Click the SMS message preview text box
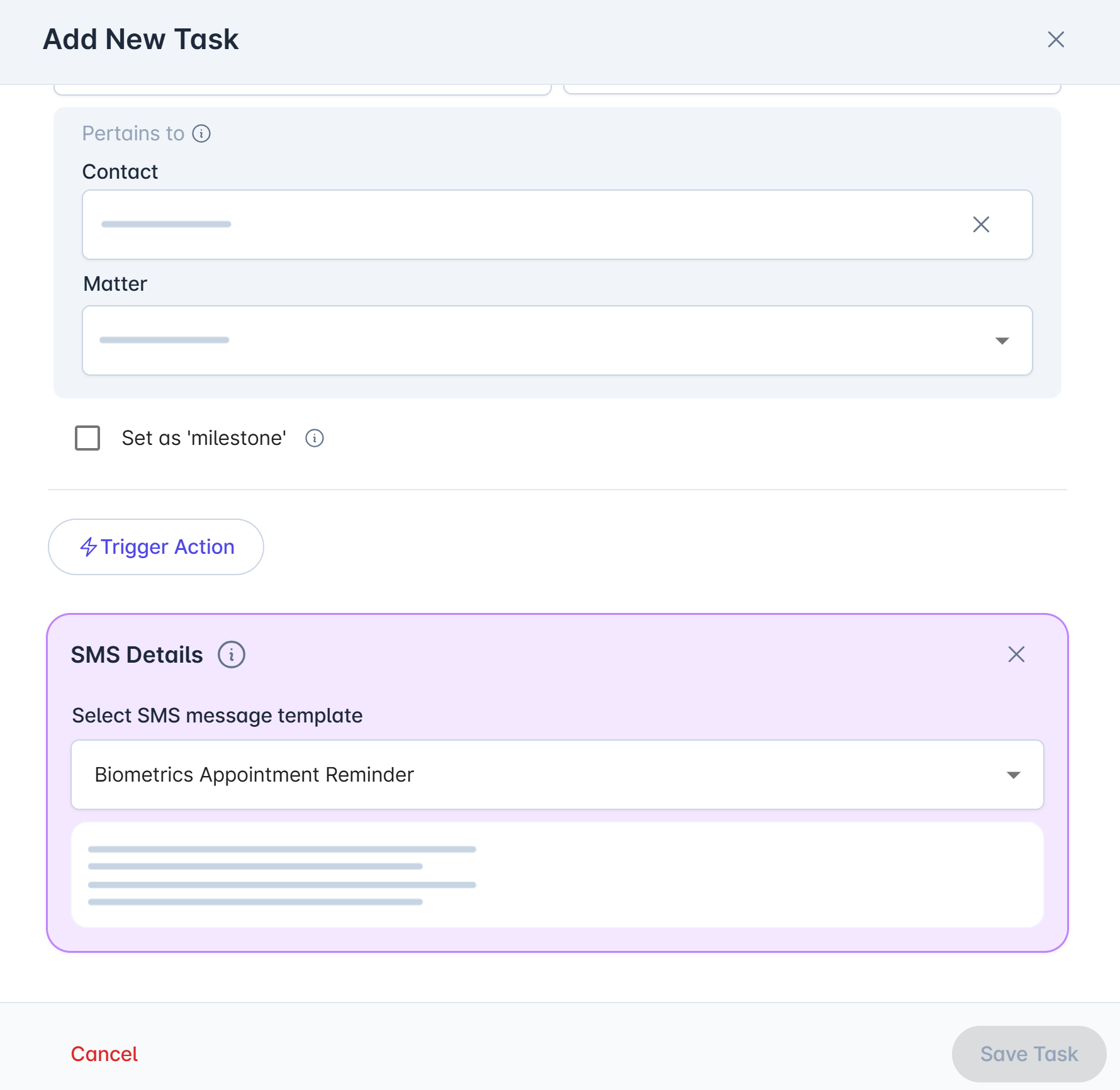The image size is (1120, 1090). click(557, 875)
